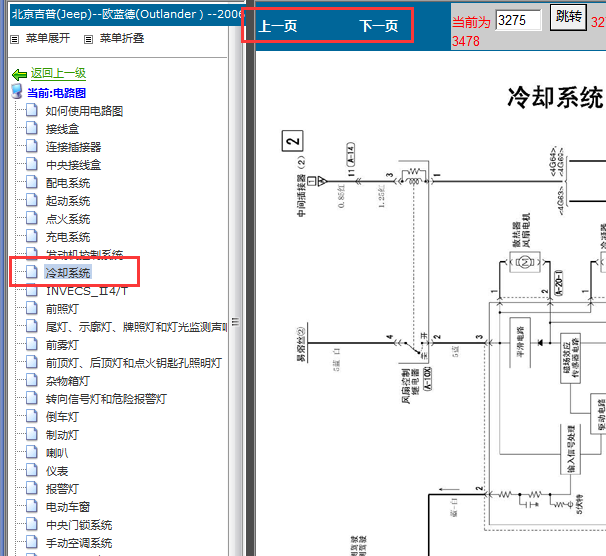
Task: Open 接线盒 tree item
Action: (x=62, y=129)
